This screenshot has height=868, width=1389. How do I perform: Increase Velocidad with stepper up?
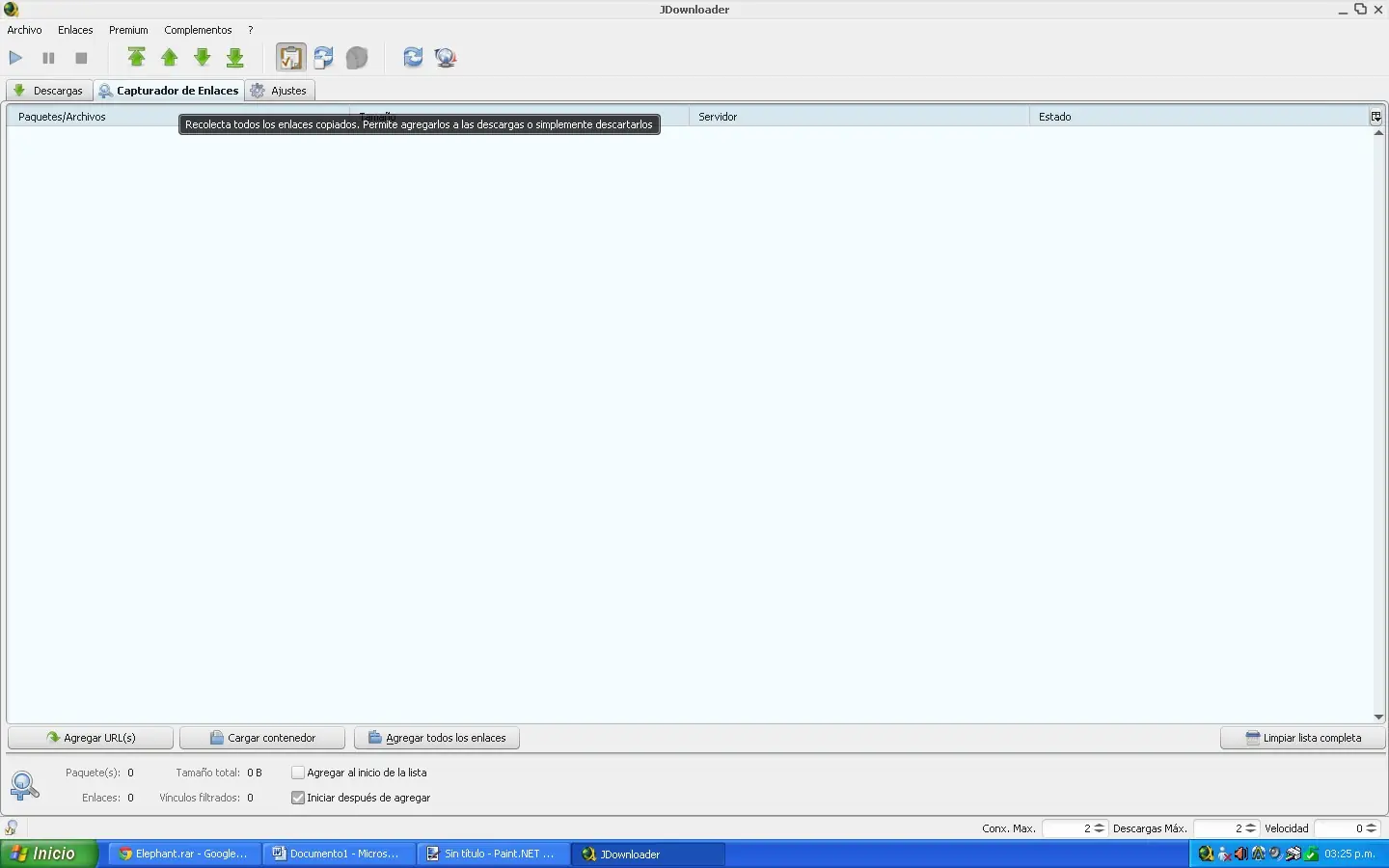coord(1372,825)
